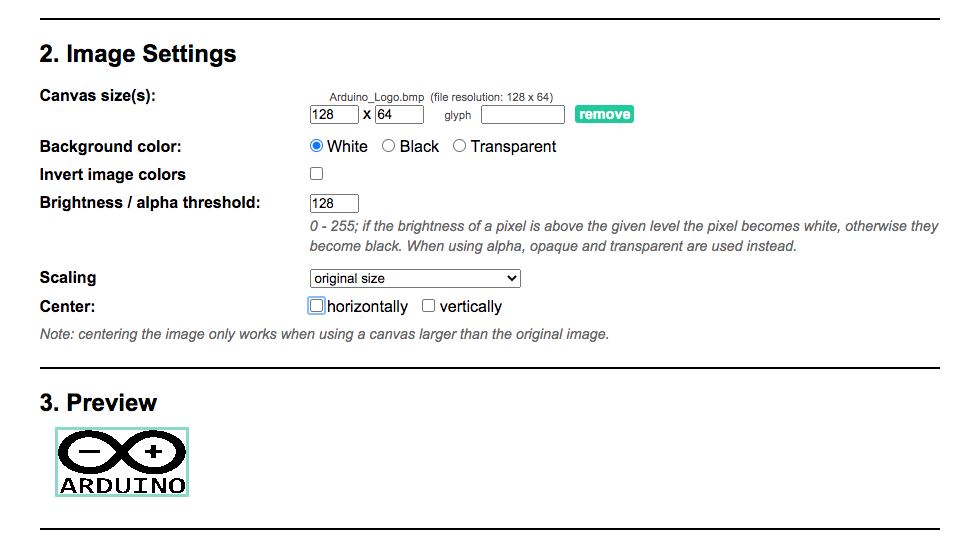
Task: Select Transparent background color
Action: [459, 146]
